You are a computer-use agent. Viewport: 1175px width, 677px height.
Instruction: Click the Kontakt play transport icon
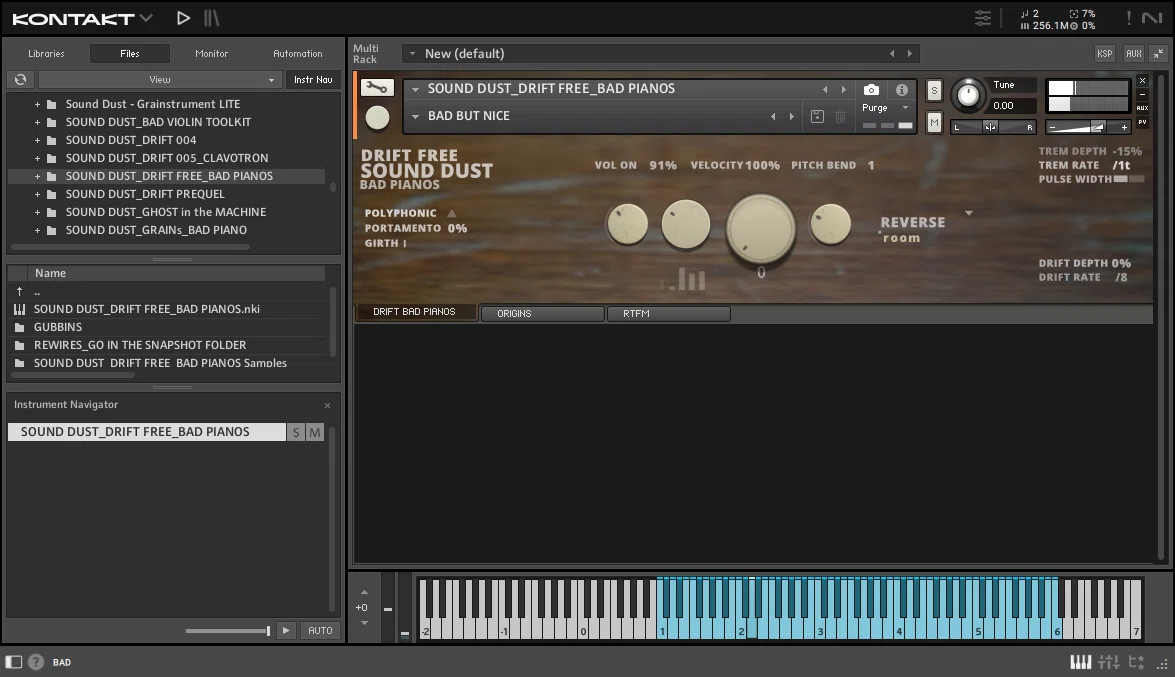[x=183, y=18]
